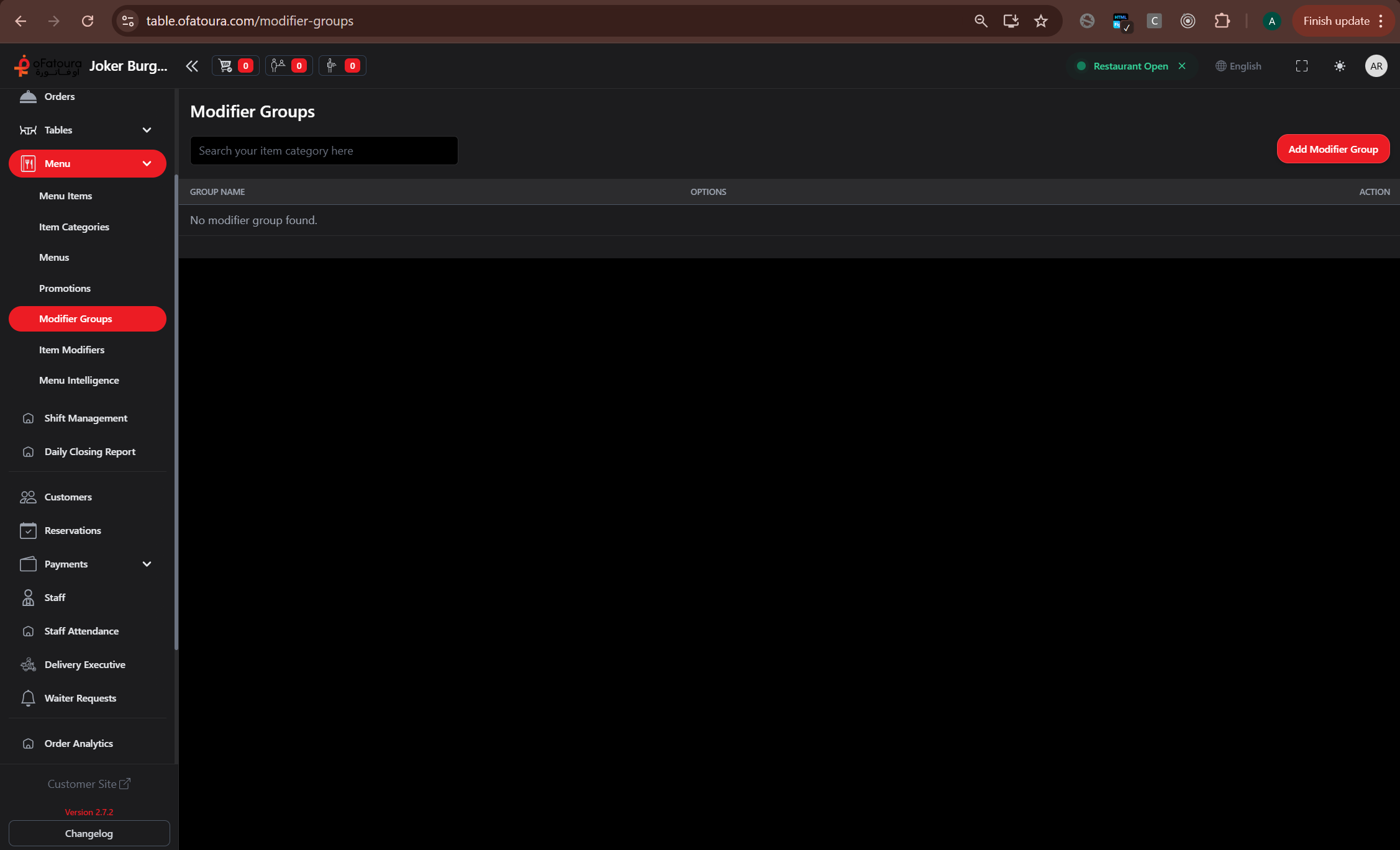Open Waiter Requests bell icon

[28, 698]
